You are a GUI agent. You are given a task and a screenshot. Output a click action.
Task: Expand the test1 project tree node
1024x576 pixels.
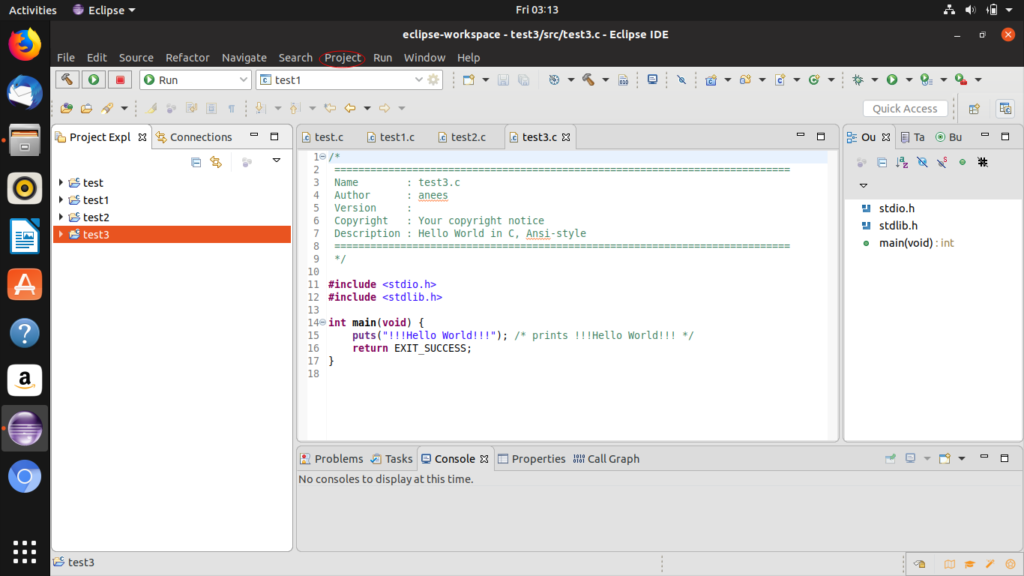(61, 200)
